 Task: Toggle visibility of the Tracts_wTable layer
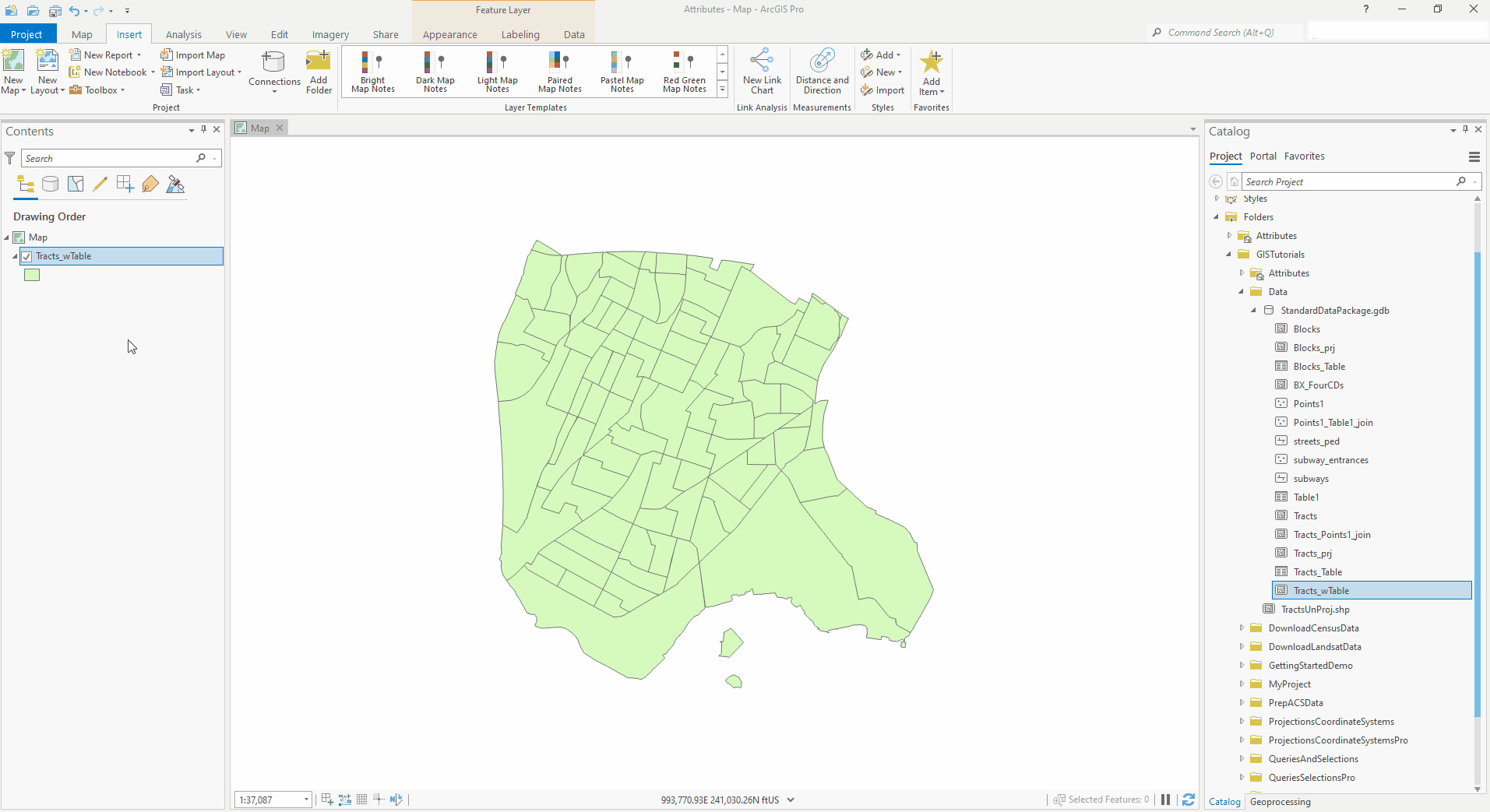tap(26, 256)
